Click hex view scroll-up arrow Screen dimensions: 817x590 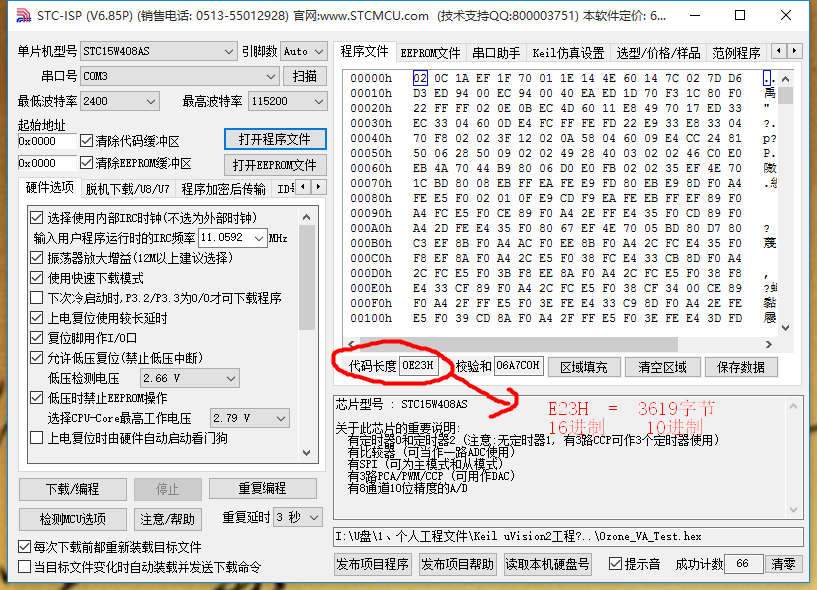[x=786, y=79]
